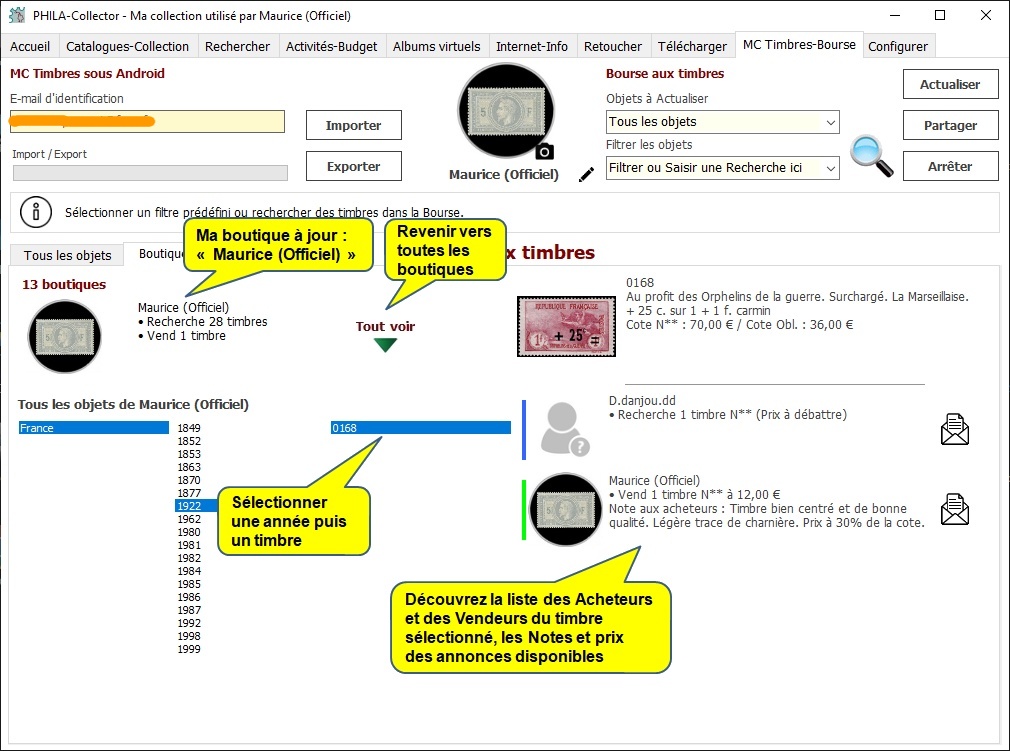Select year 1962 in the list

point(189,519)
